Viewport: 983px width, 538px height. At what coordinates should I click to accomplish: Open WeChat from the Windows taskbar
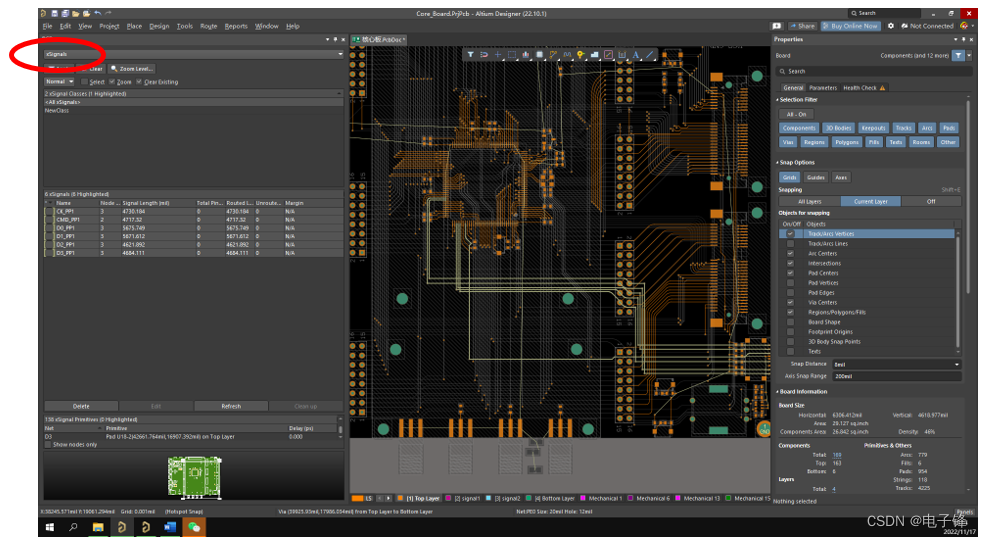click(x=193, y=526)
